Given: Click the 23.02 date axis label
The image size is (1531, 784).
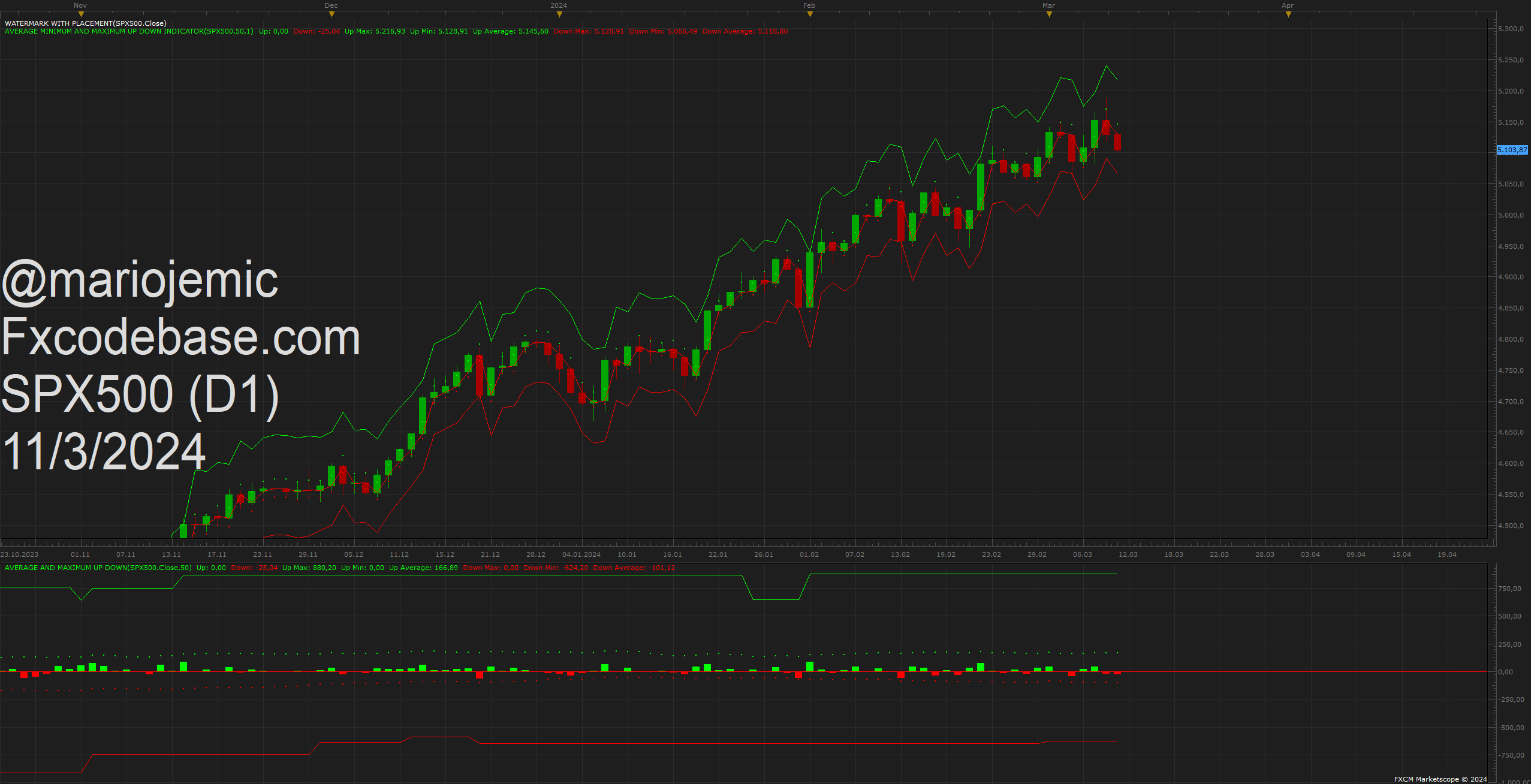Looking at the screenshot, I should (x=991, y=554).
